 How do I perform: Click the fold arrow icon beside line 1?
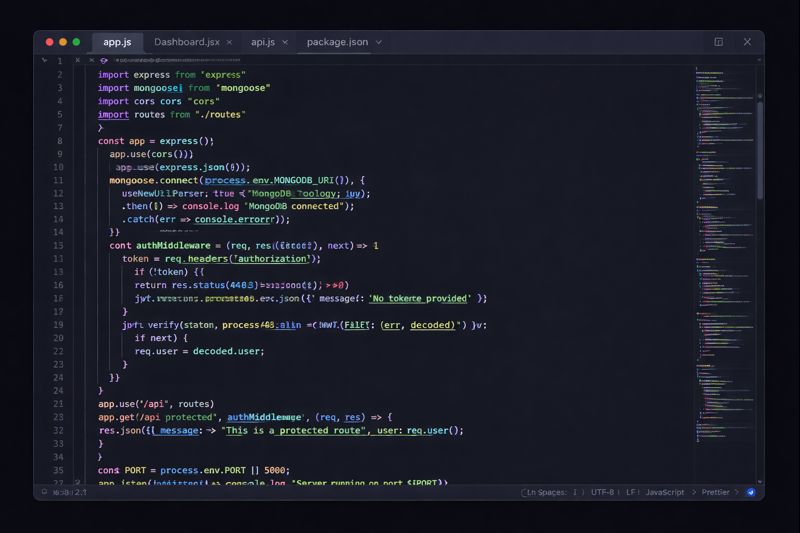pos(45,60)
